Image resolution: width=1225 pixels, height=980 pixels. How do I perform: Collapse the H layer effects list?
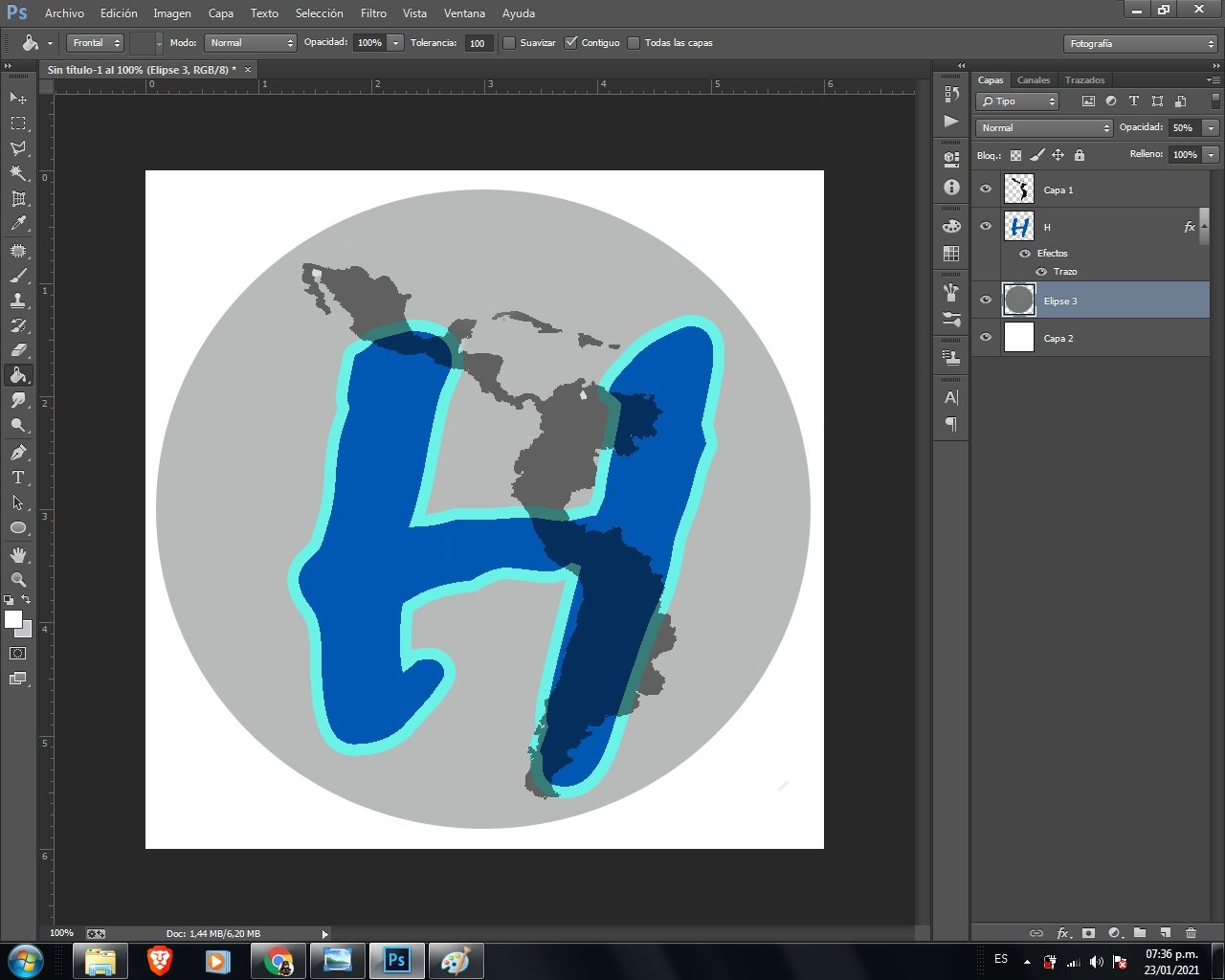click(1204, 227)
